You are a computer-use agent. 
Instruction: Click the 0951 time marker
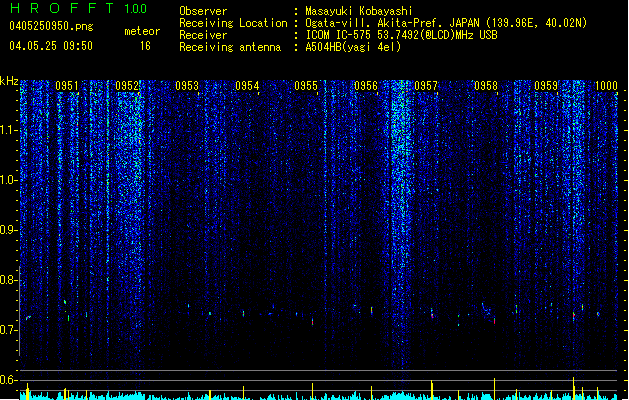(x=67, y=86)
